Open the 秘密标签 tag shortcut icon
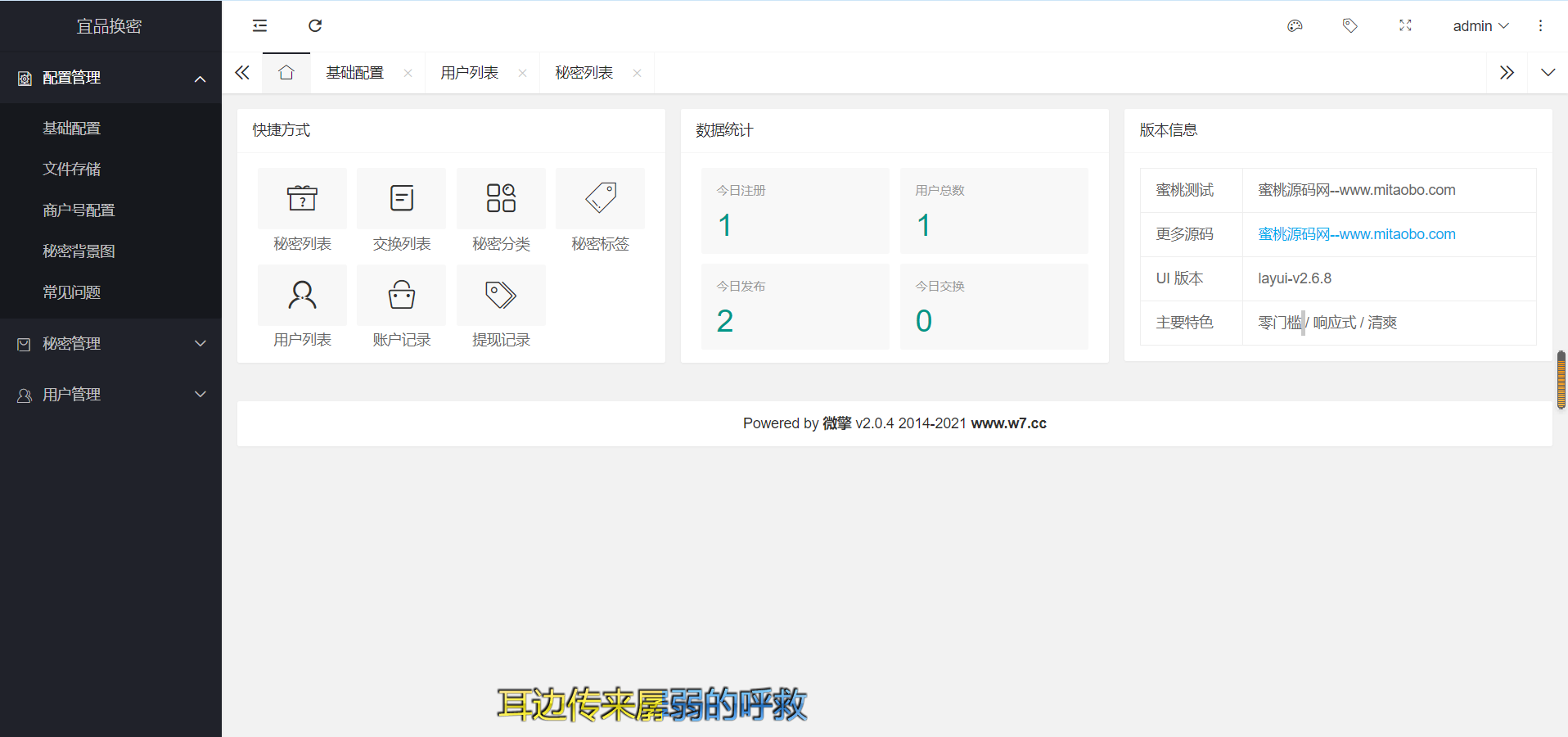 pos(600,199)
